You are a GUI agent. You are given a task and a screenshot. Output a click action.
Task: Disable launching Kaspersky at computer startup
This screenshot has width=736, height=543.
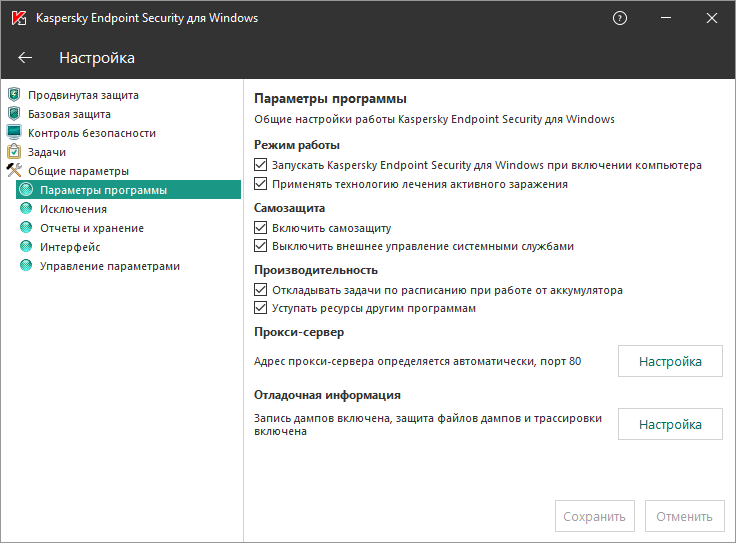(262, 165)
